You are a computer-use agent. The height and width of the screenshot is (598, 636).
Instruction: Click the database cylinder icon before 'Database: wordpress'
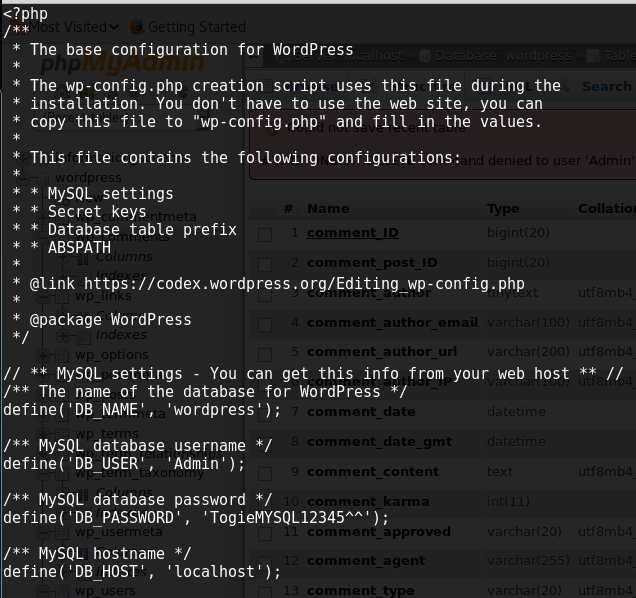(x=425, y=56)
